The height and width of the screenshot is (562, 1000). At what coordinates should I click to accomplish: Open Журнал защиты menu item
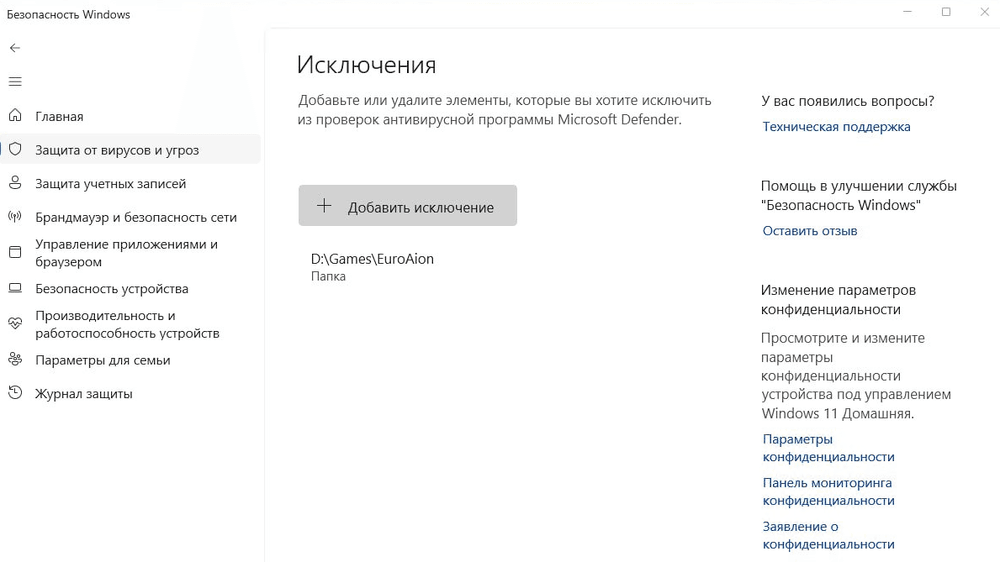(x=84, y=394)
